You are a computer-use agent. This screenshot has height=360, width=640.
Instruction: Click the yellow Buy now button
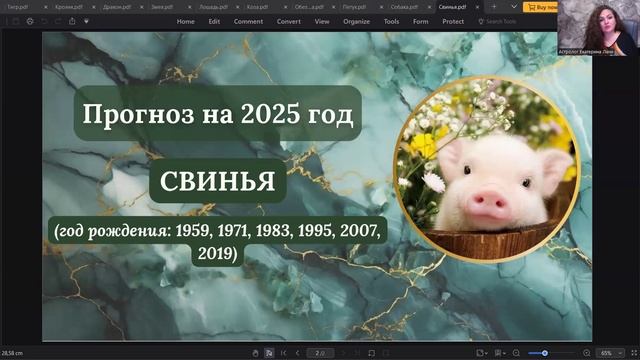540,7
